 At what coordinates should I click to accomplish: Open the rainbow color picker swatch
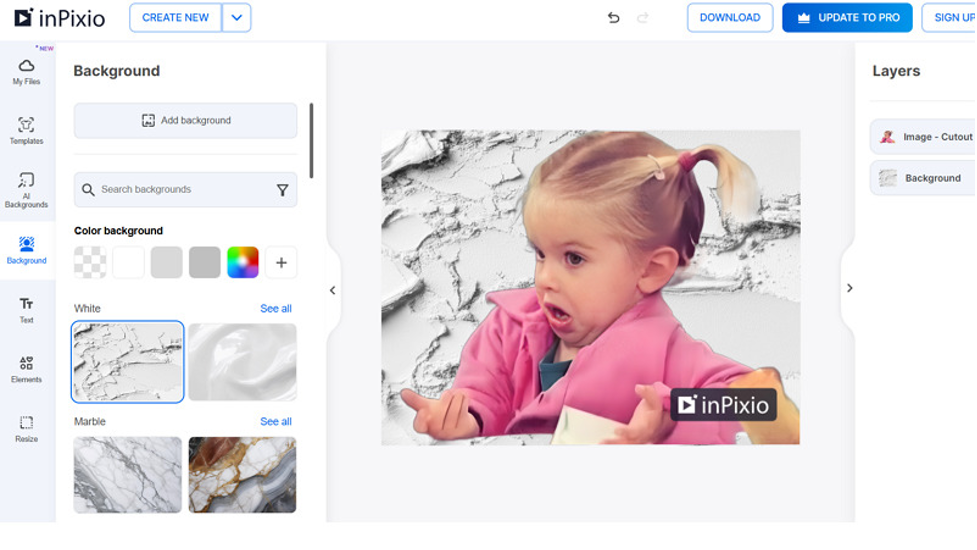point(243,262)
